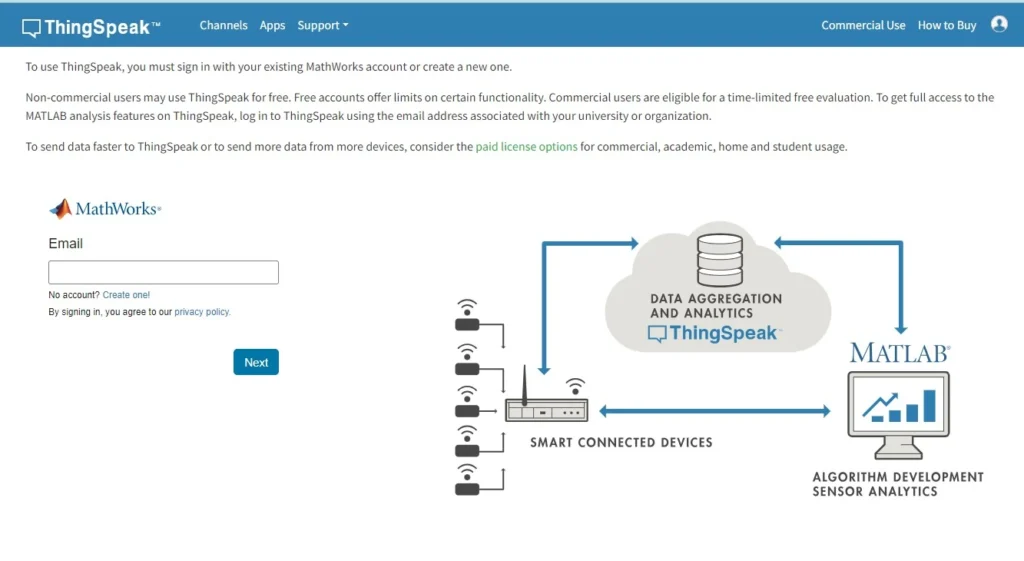This screenshot has height=561, width=1024.
Task: Click the ThingSpeak logo in the header
Action: point(91,27)
